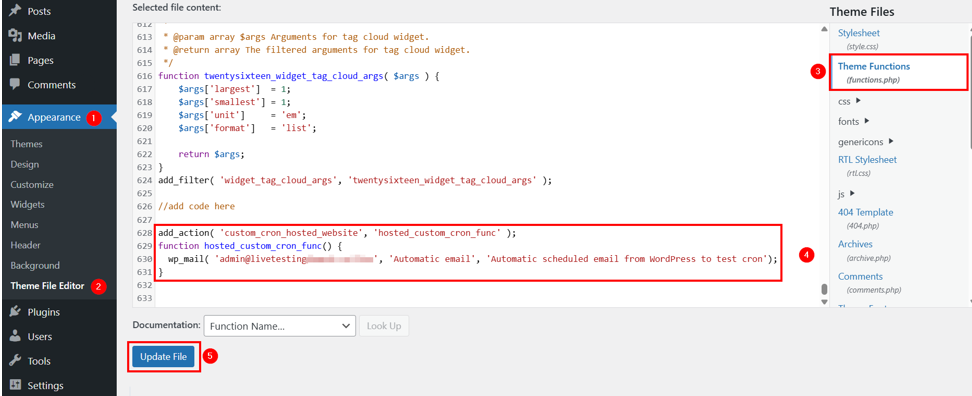This screenshot has height=396, width=972.
Task: Open Background submenu item
Action: pyautogui.click(x=35, y=265)
